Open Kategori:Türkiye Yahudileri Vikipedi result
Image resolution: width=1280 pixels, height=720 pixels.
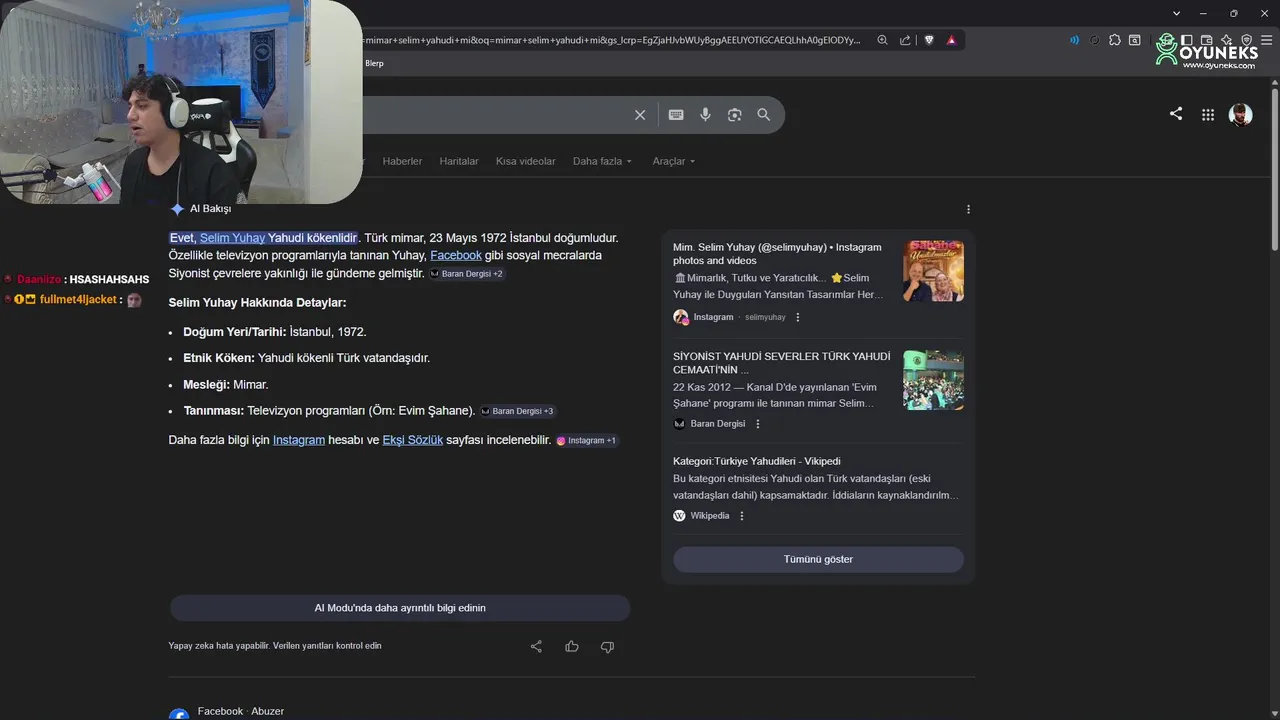click(x=757, y=461)
